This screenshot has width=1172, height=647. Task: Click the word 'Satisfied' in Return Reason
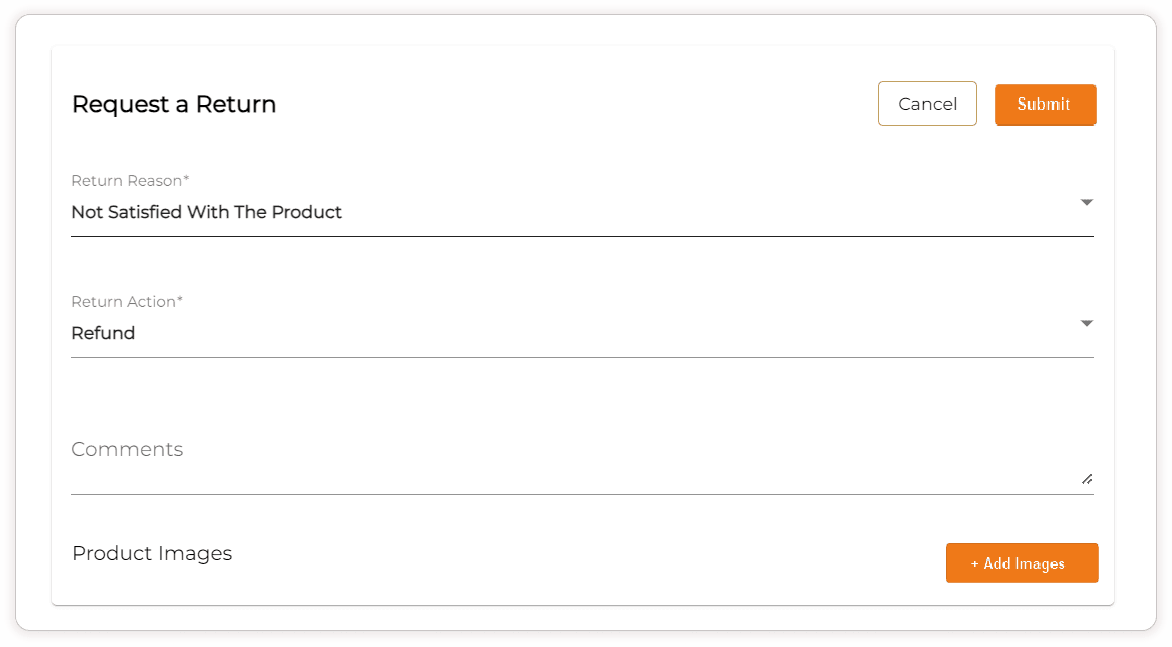(x=144, y=212)
